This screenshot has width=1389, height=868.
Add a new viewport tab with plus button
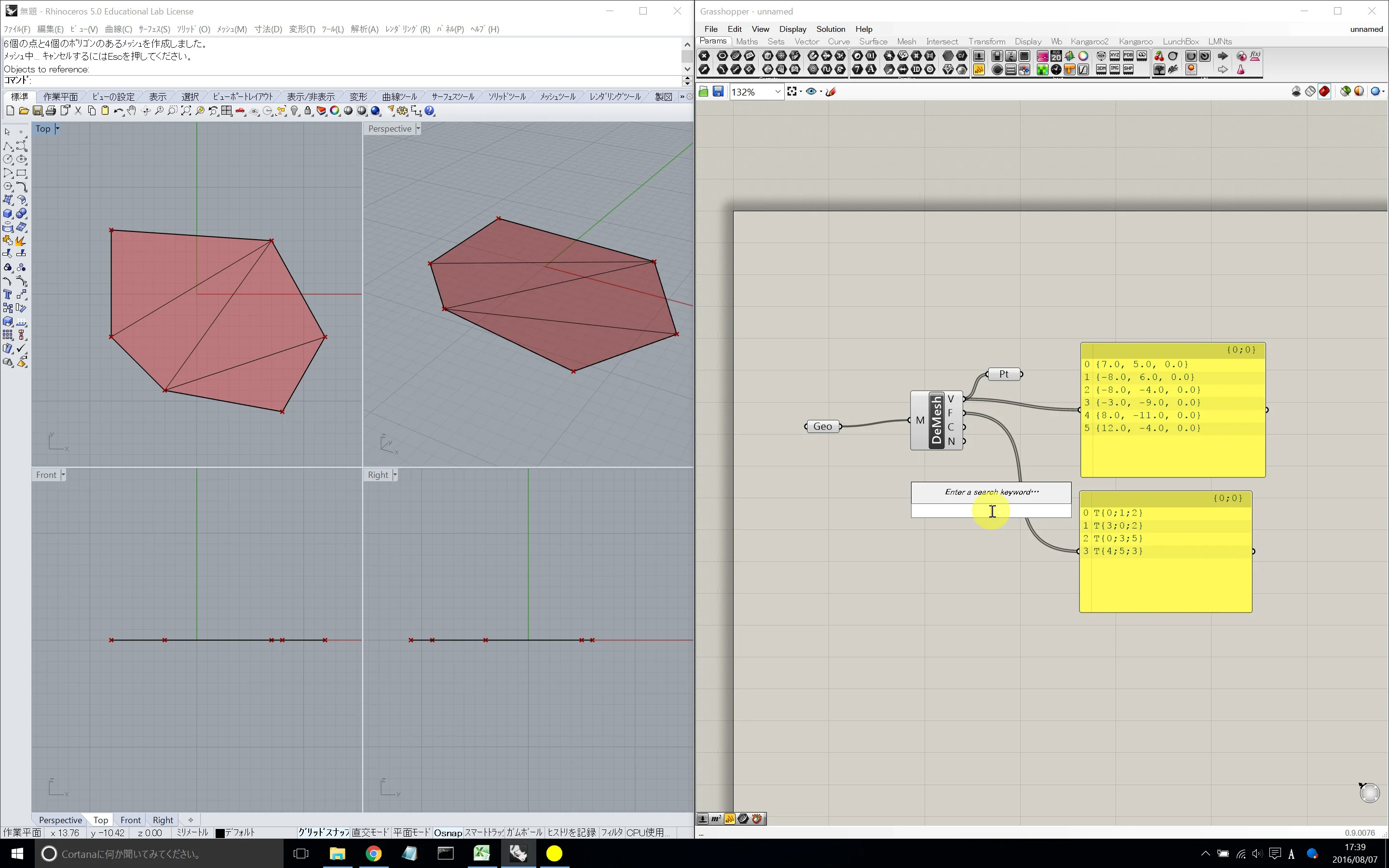point(191,820)
